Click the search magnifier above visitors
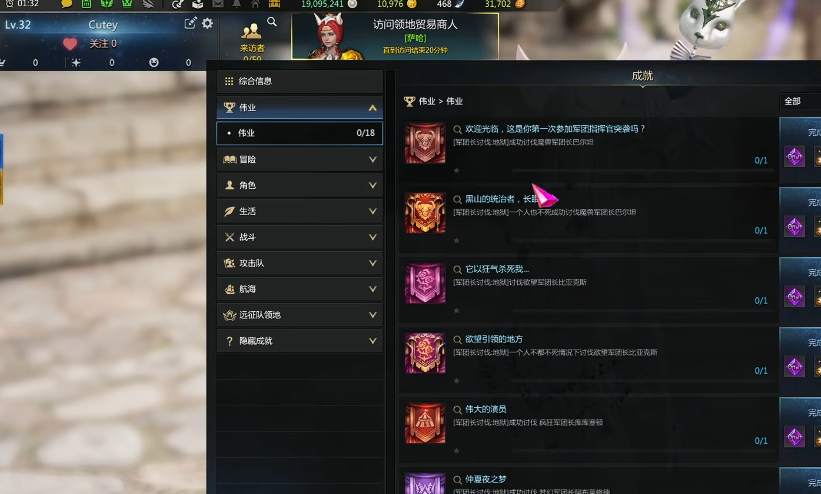Viewport: 821px width, 494px height. (x=272, y=21)
